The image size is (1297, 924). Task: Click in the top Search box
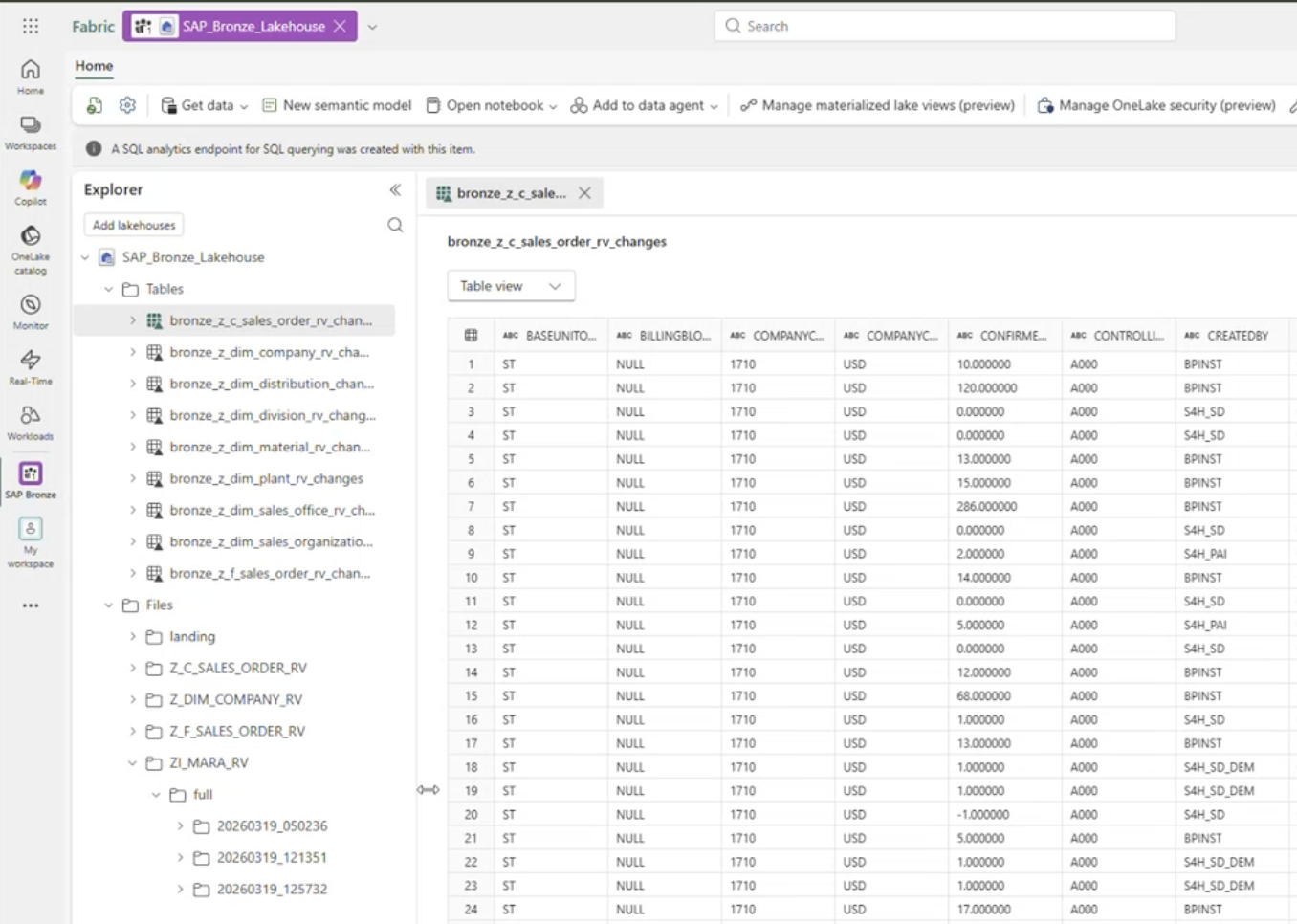[944, 26]
